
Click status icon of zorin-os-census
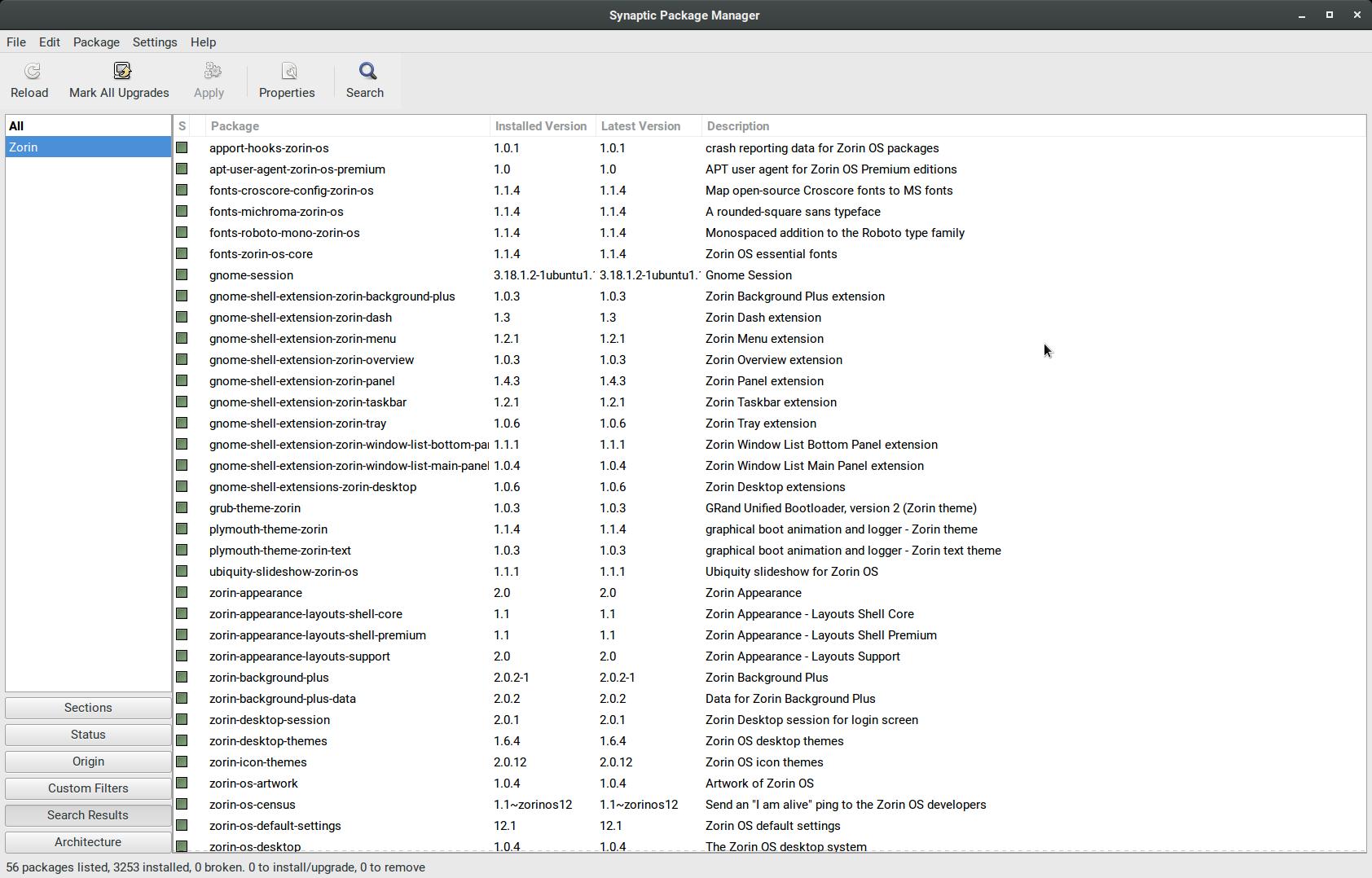point(182,805)
